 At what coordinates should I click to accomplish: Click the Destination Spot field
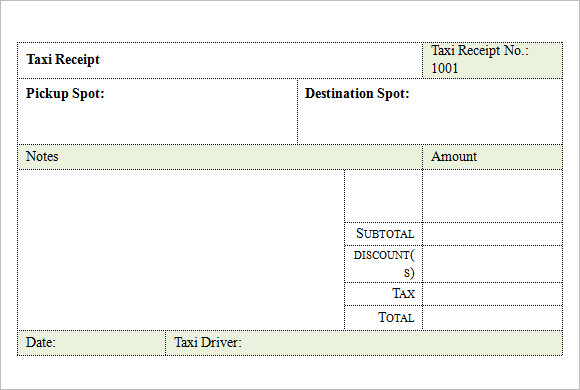click(430, 111)
